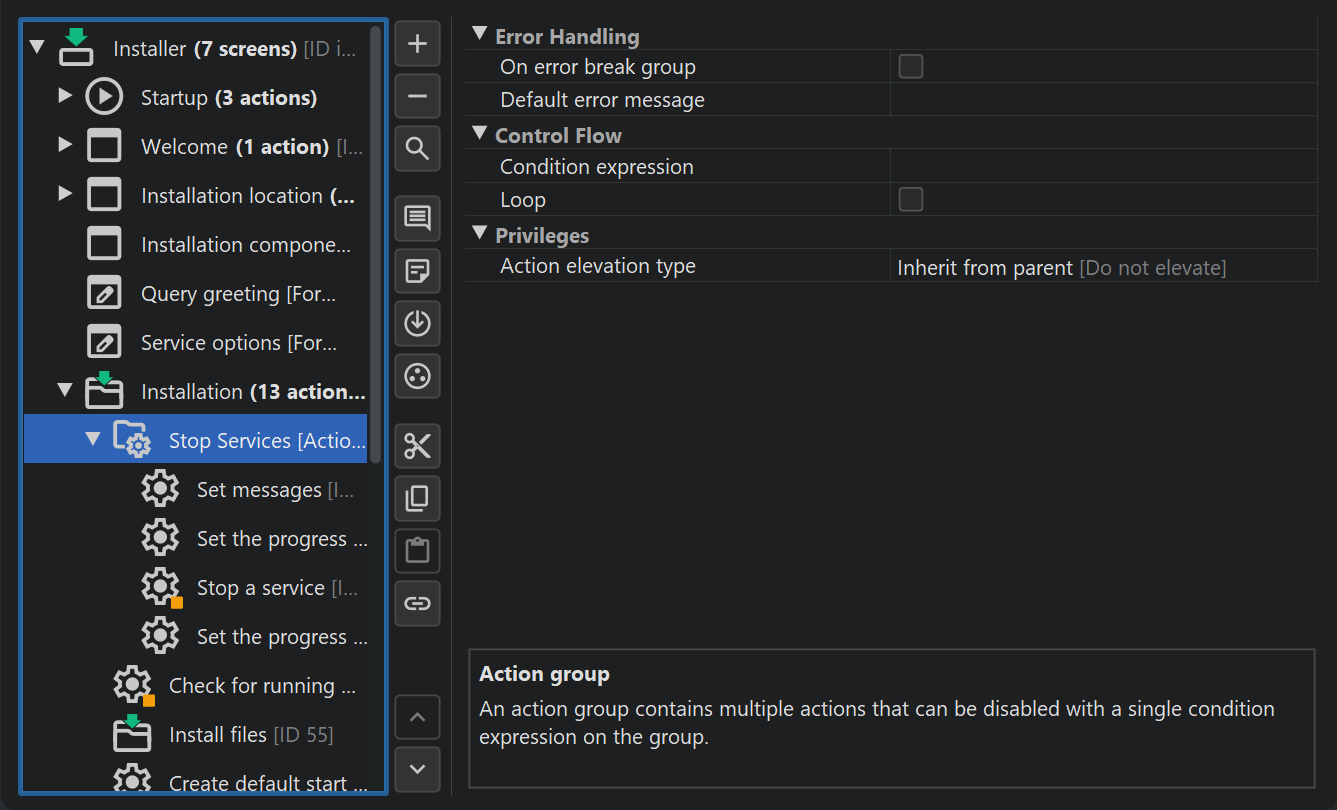Click the minus Remove button in toolbar
The image size is (1337, 810).
tap(418, 97)
